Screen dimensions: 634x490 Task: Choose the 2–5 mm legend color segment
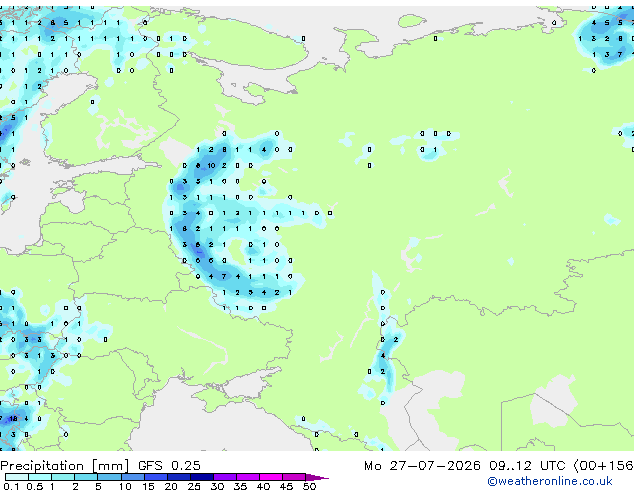click(86, 477)
